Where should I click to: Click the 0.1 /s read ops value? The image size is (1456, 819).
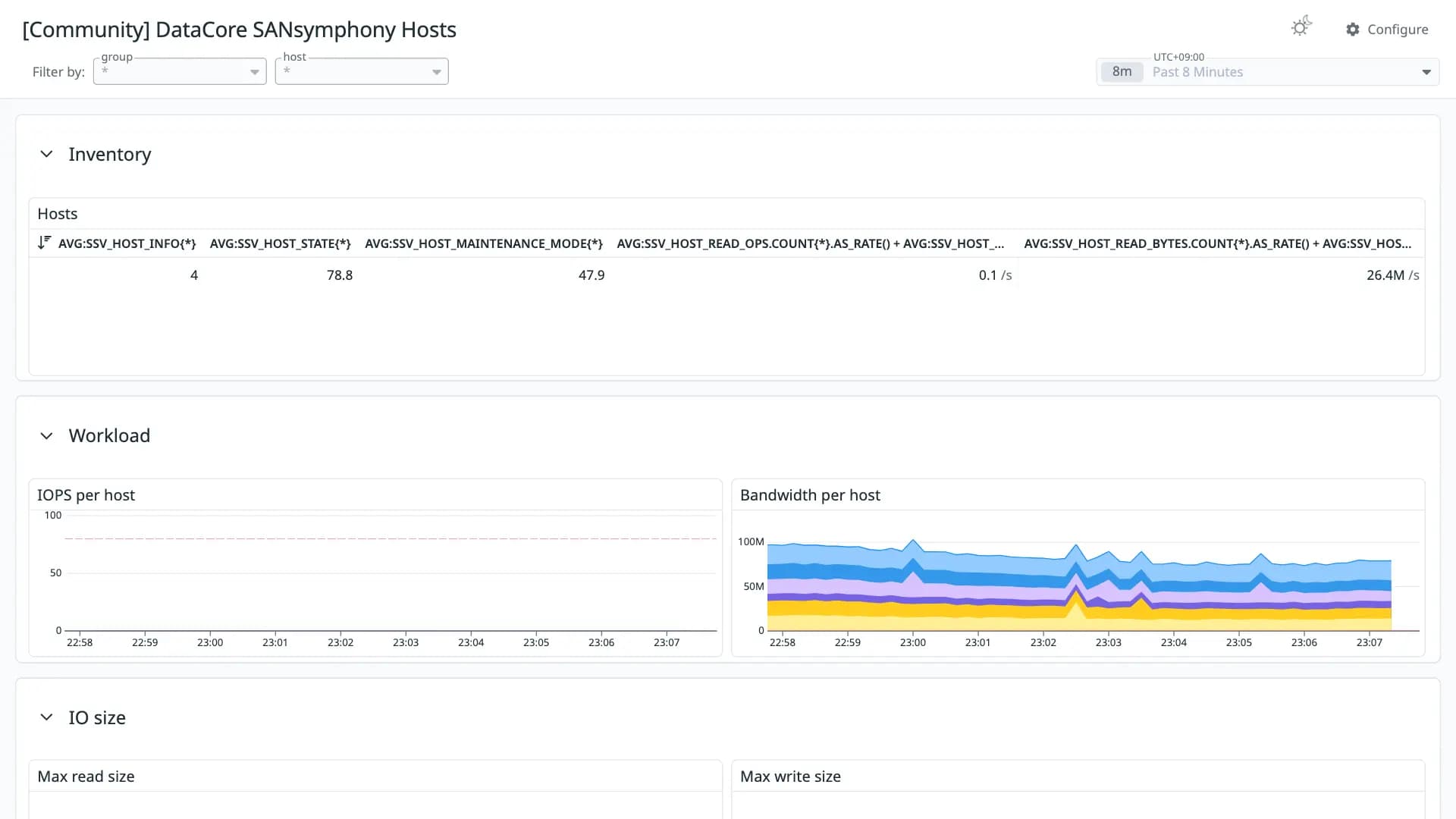point(995,275)
